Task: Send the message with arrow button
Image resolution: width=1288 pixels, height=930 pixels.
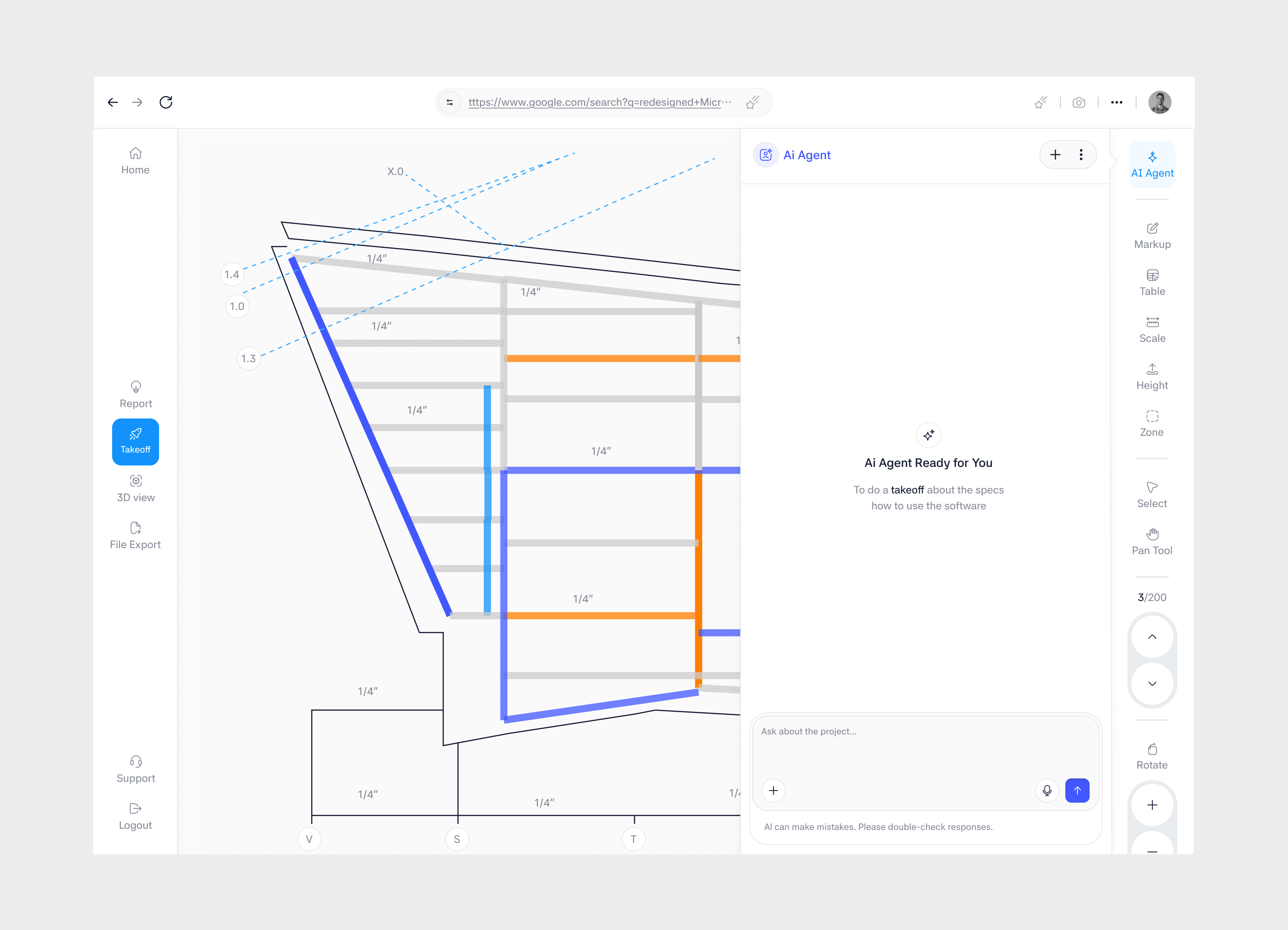Action: [x=1077, y=790]
